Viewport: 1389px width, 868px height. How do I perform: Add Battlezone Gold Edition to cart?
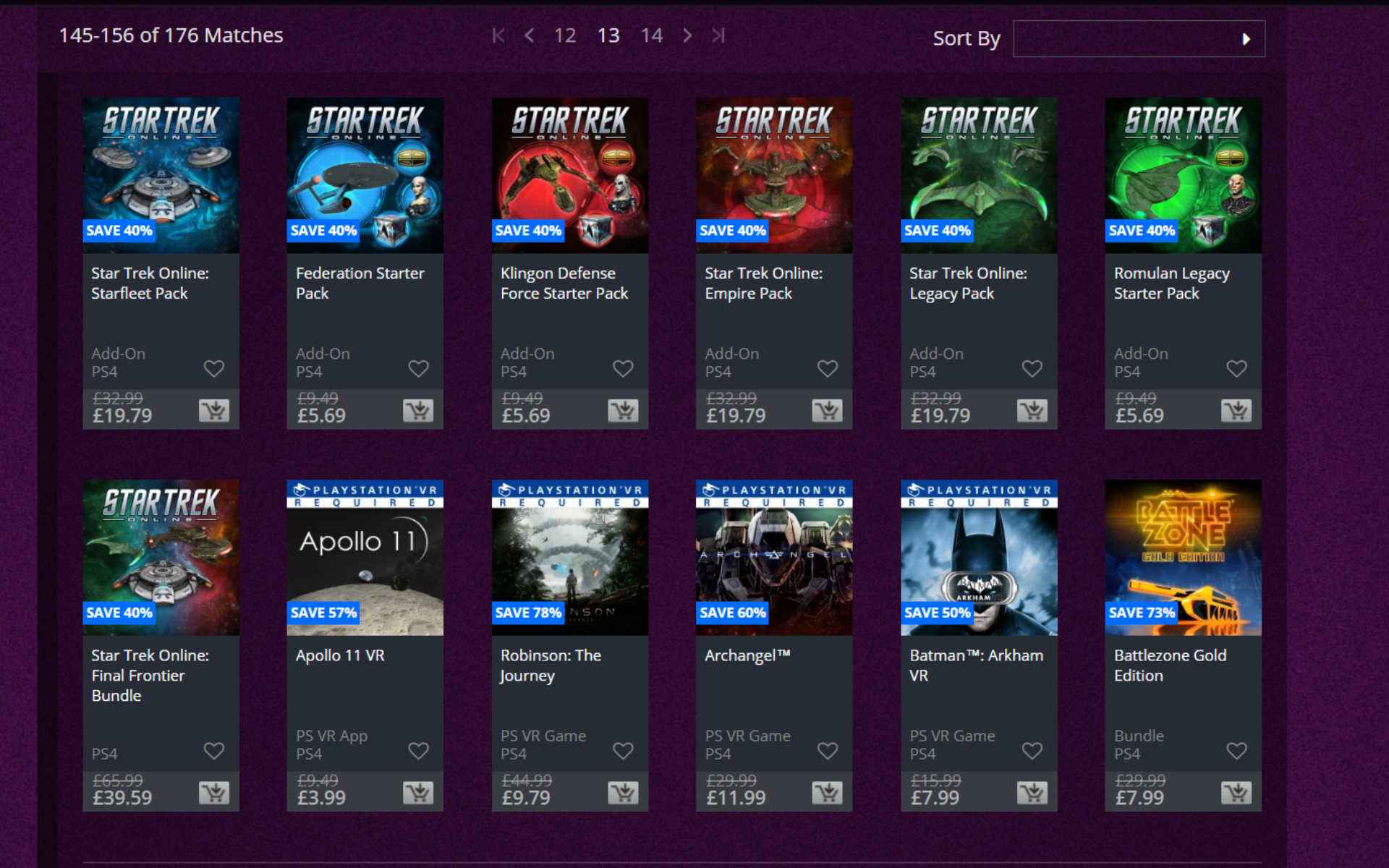tap(1236, 793)
